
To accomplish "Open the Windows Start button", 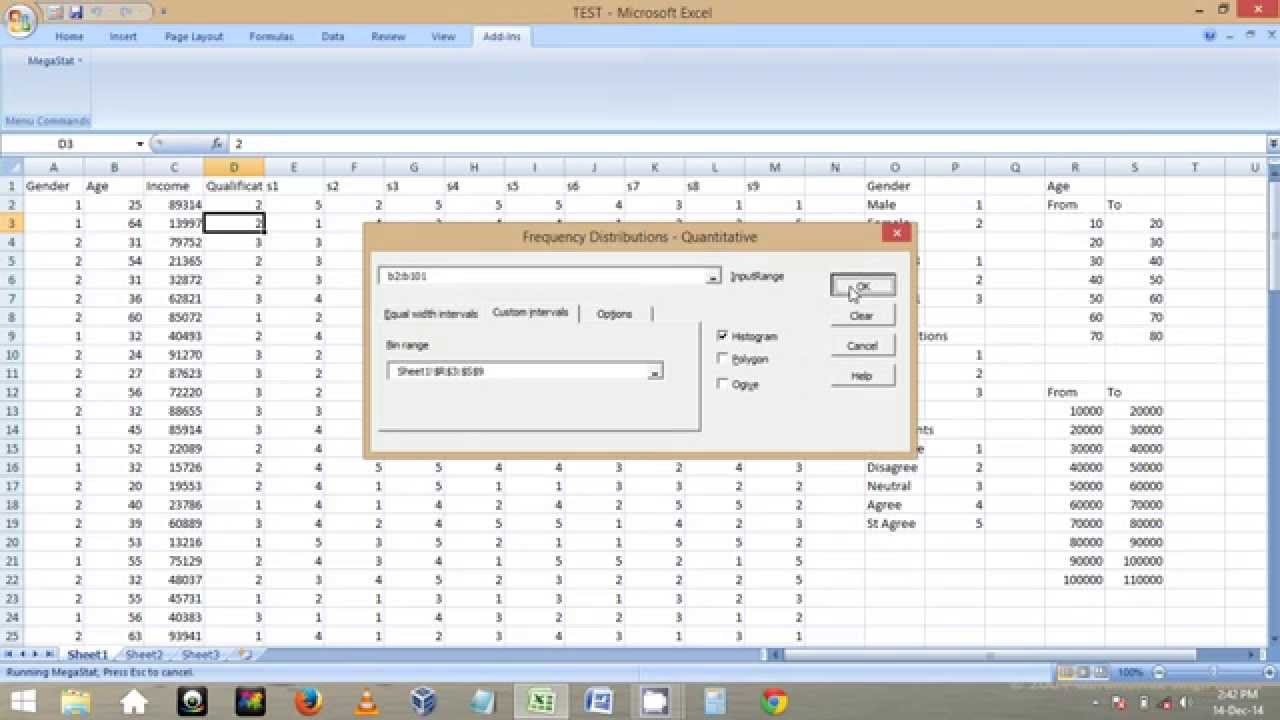I will click(x=21, y=701).
